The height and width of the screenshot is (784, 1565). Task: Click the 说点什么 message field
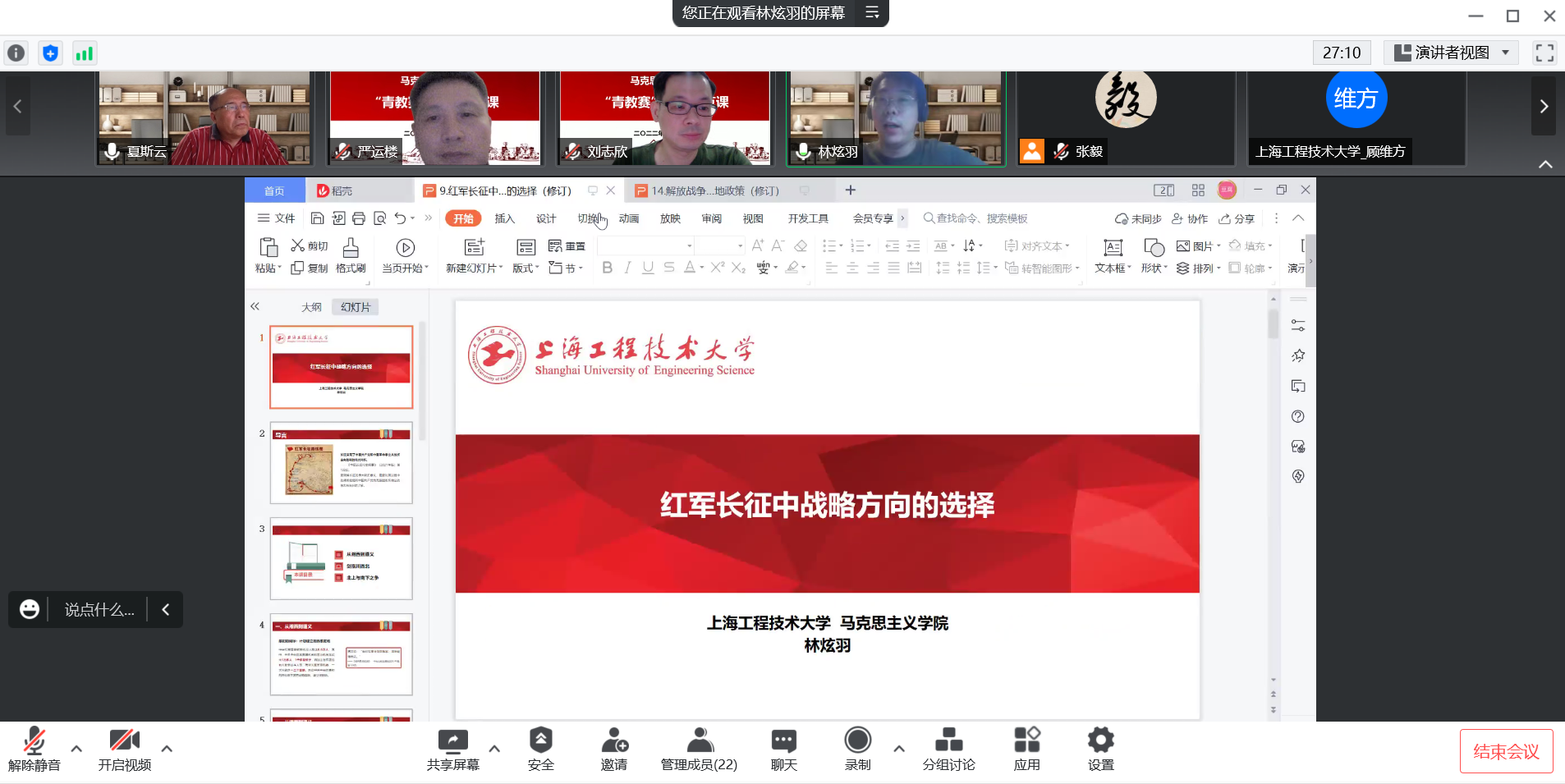coord(99,610)
